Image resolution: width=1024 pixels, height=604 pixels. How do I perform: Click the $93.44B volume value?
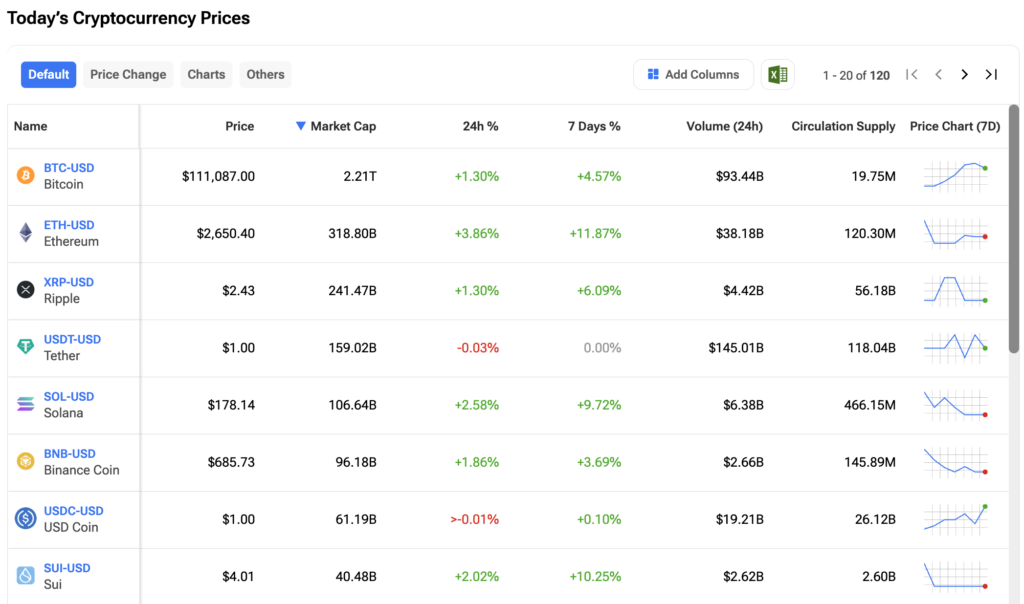point(739,176)
